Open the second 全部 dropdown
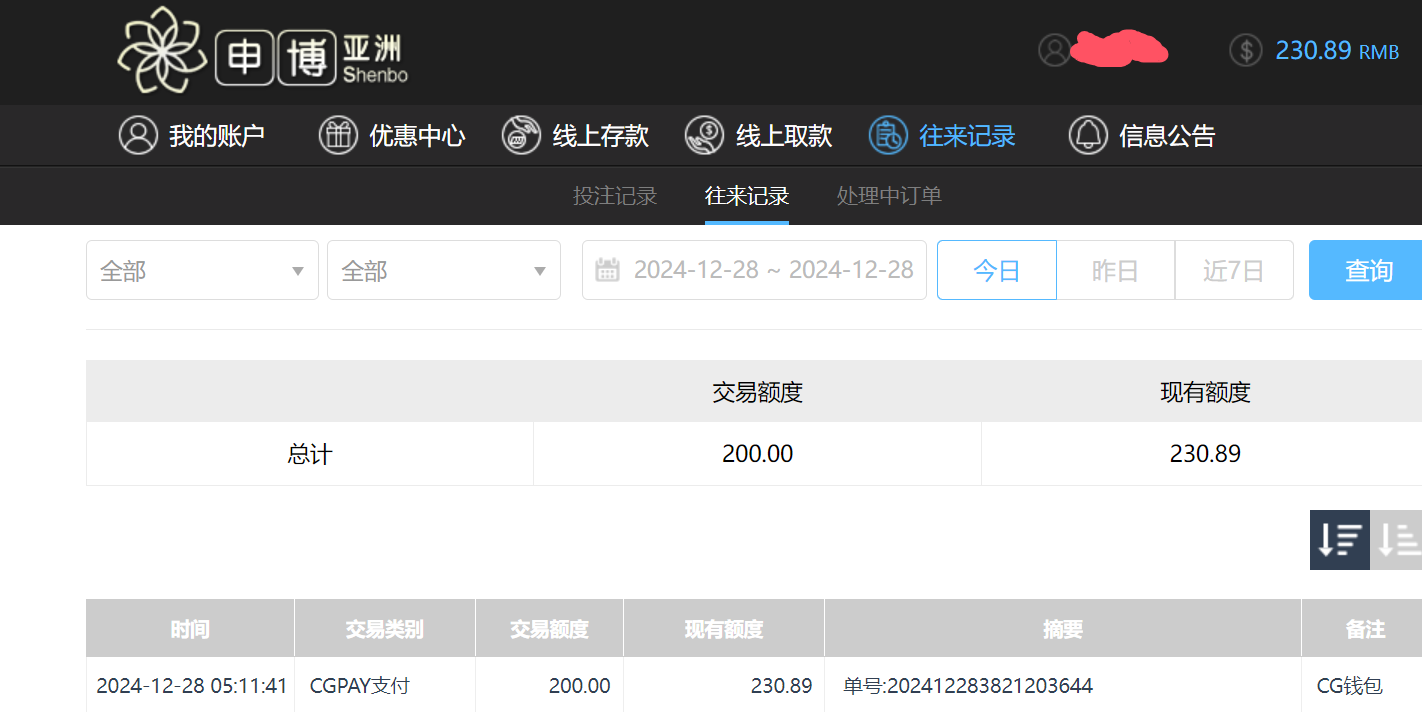1422x712 pixels. click(443, 269)
